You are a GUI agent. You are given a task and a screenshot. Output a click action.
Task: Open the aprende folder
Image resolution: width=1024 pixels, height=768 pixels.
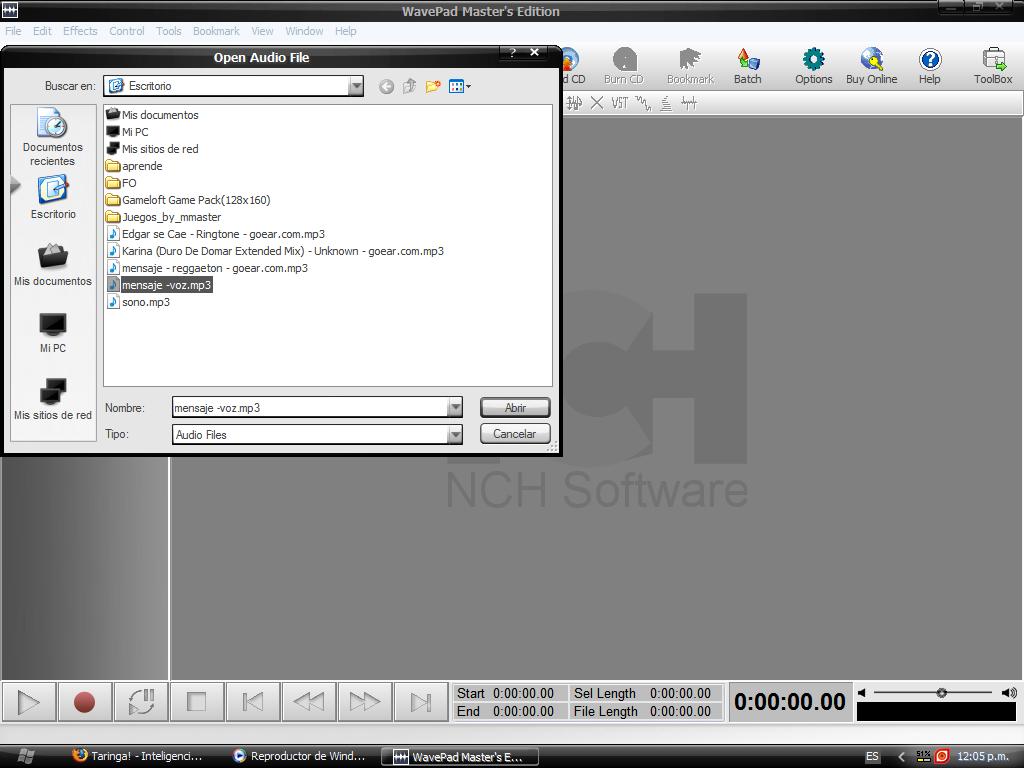[x=135, y=167]
